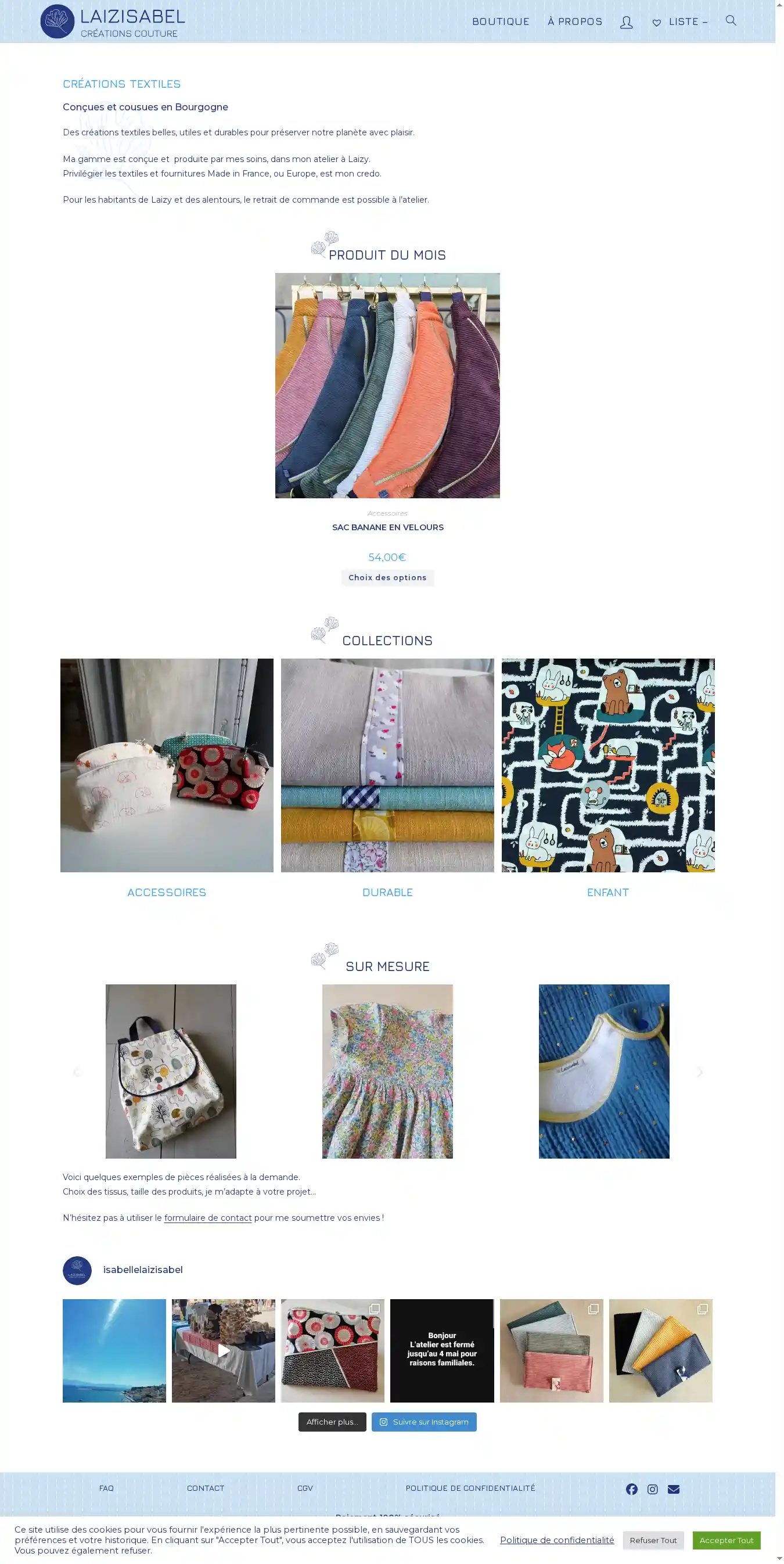Open the formulaire de contact link
The image size is (784, 1564).
click(208, 1217)
